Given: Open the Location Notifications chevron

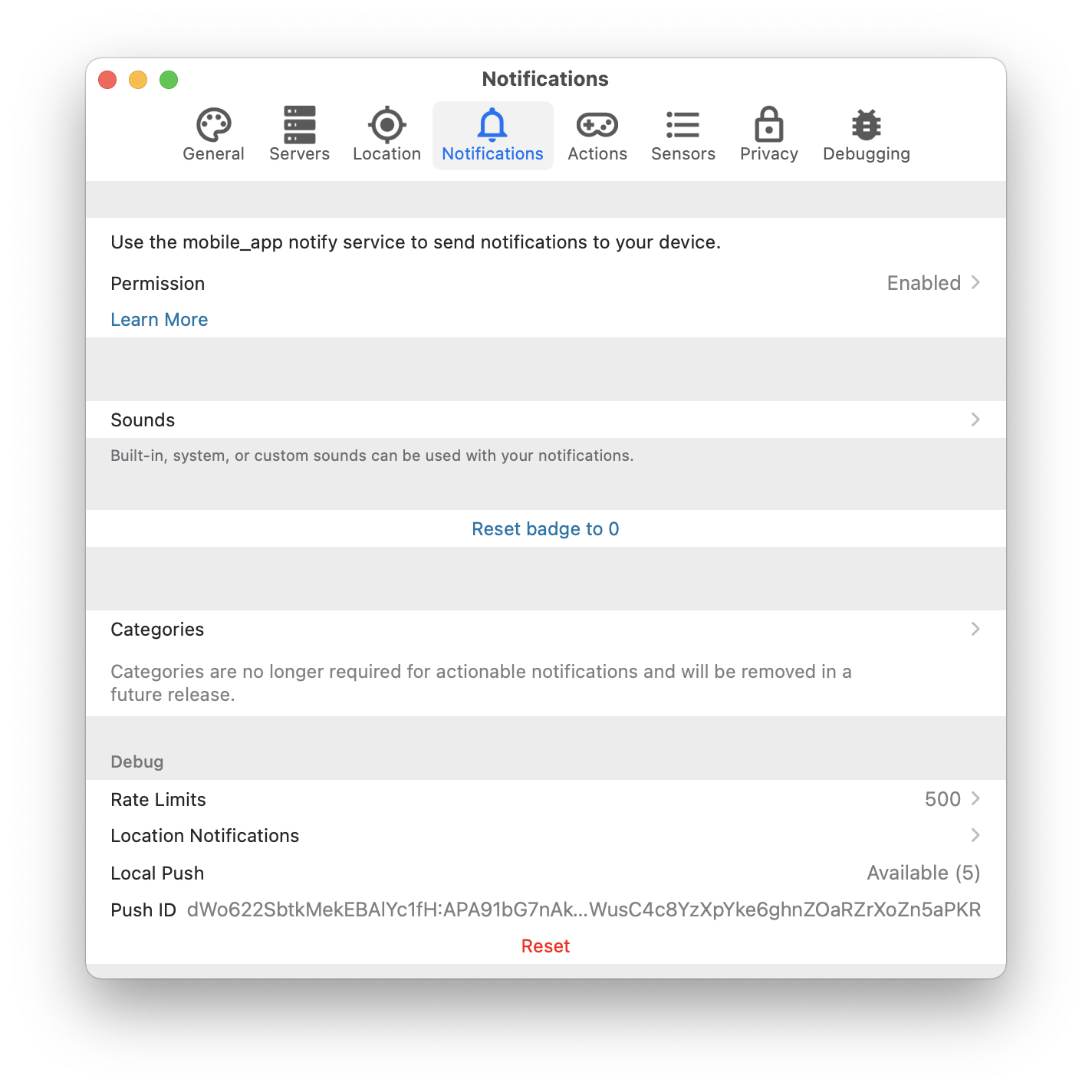Looking at the screenshot, I should click(975, 835).
